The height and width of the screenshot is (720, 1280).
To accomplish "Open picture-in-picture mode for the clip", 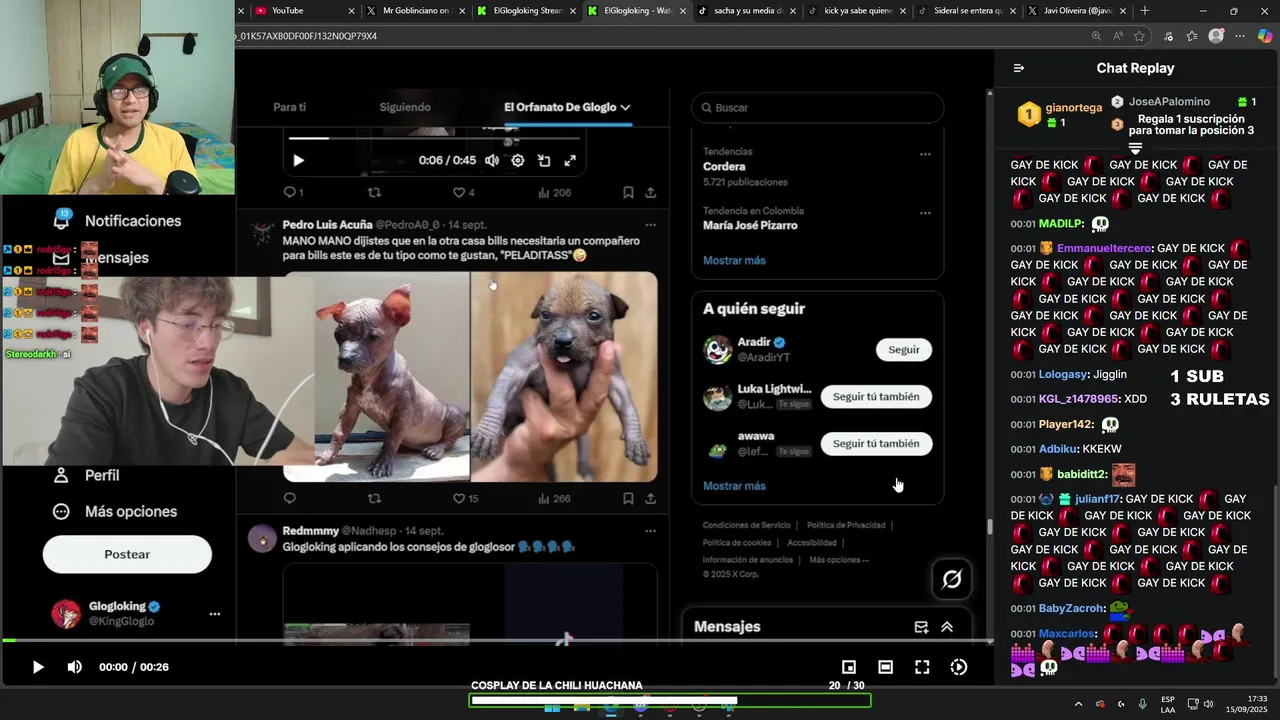I will [x=848, y=667].
